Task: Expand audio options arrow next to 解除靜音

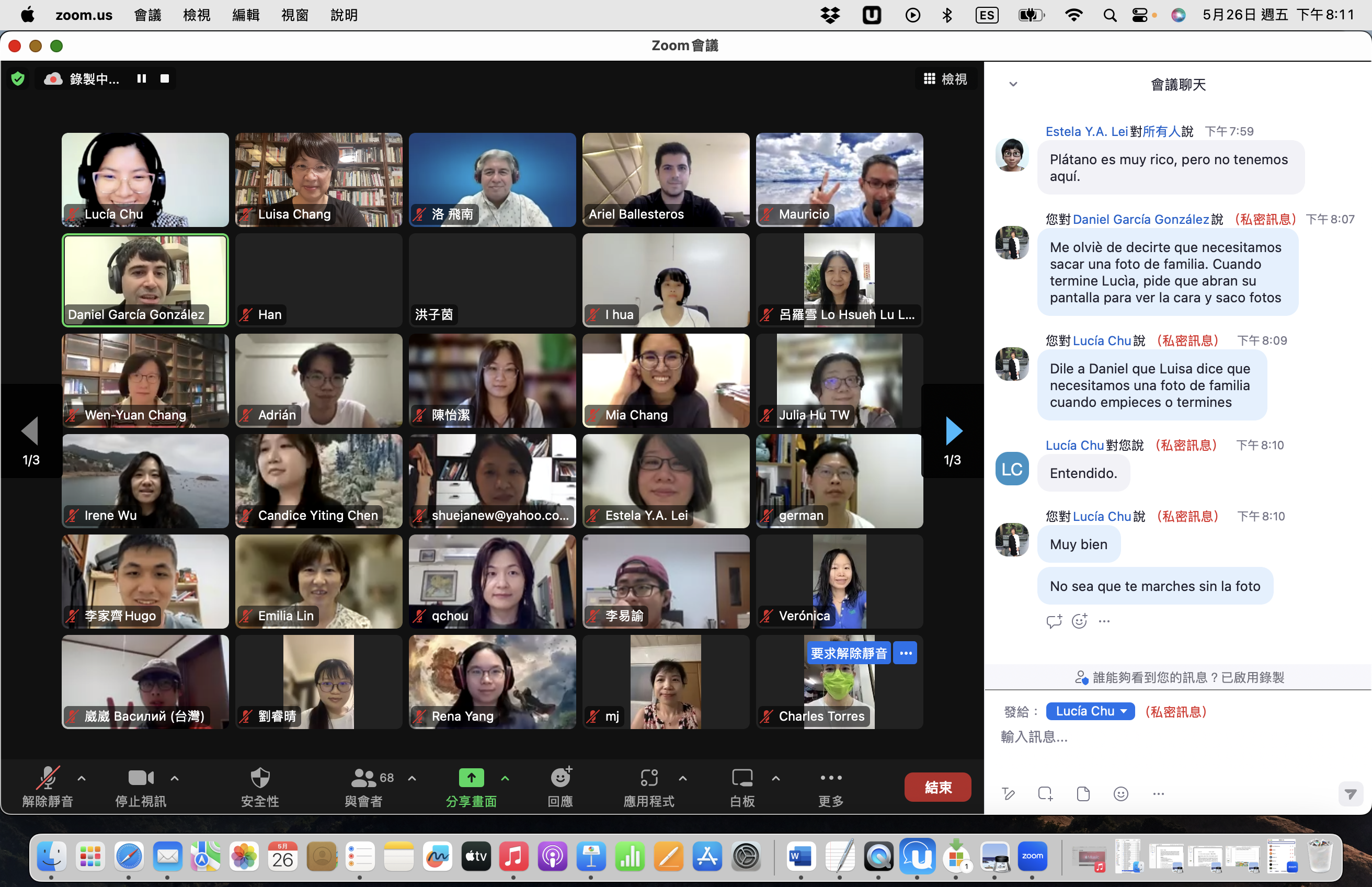Action: click(x=82, y=779)
